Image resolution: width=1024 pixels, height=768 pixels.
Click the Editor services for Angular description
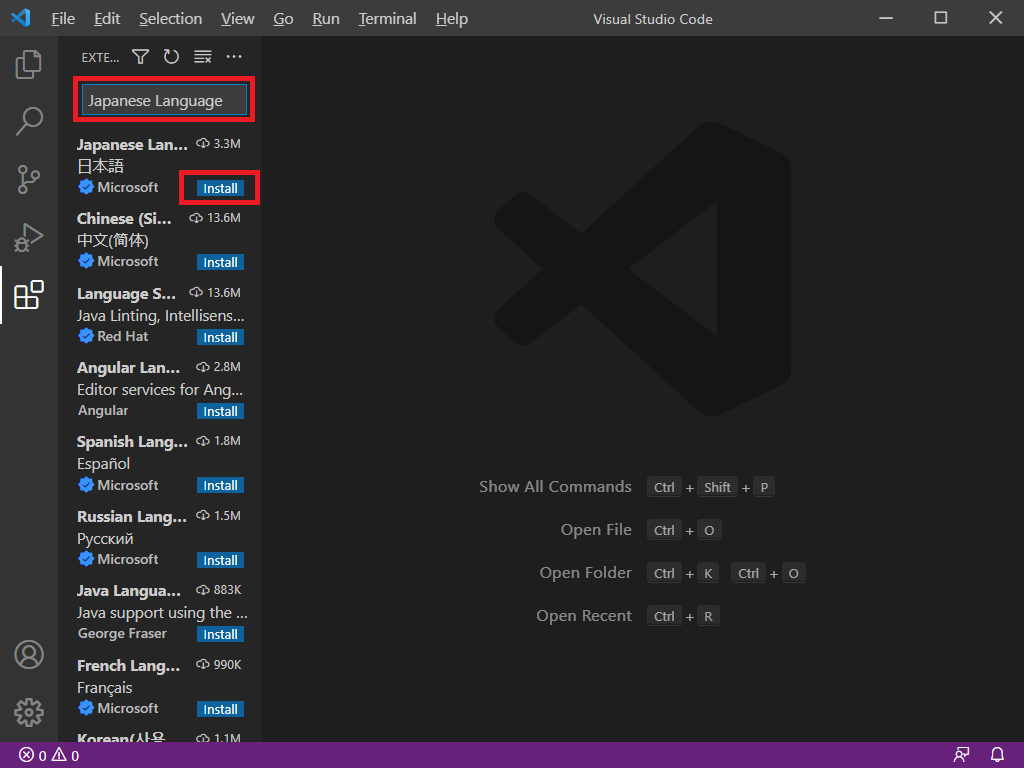pos(160,390)
